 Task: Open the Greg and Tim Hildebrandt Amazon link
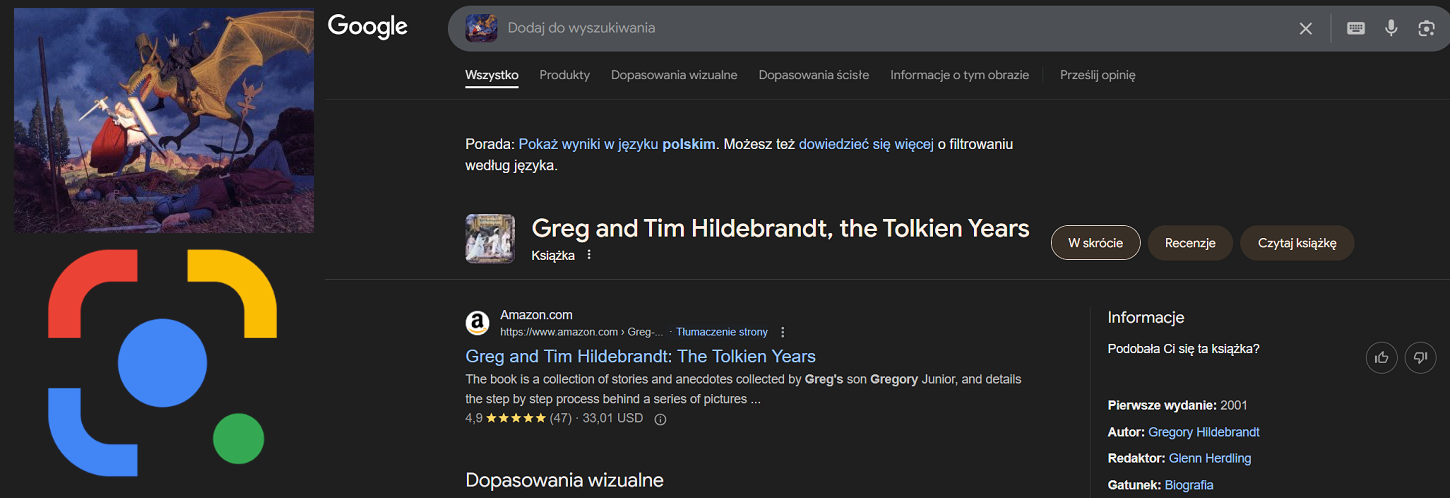point(640,356)
